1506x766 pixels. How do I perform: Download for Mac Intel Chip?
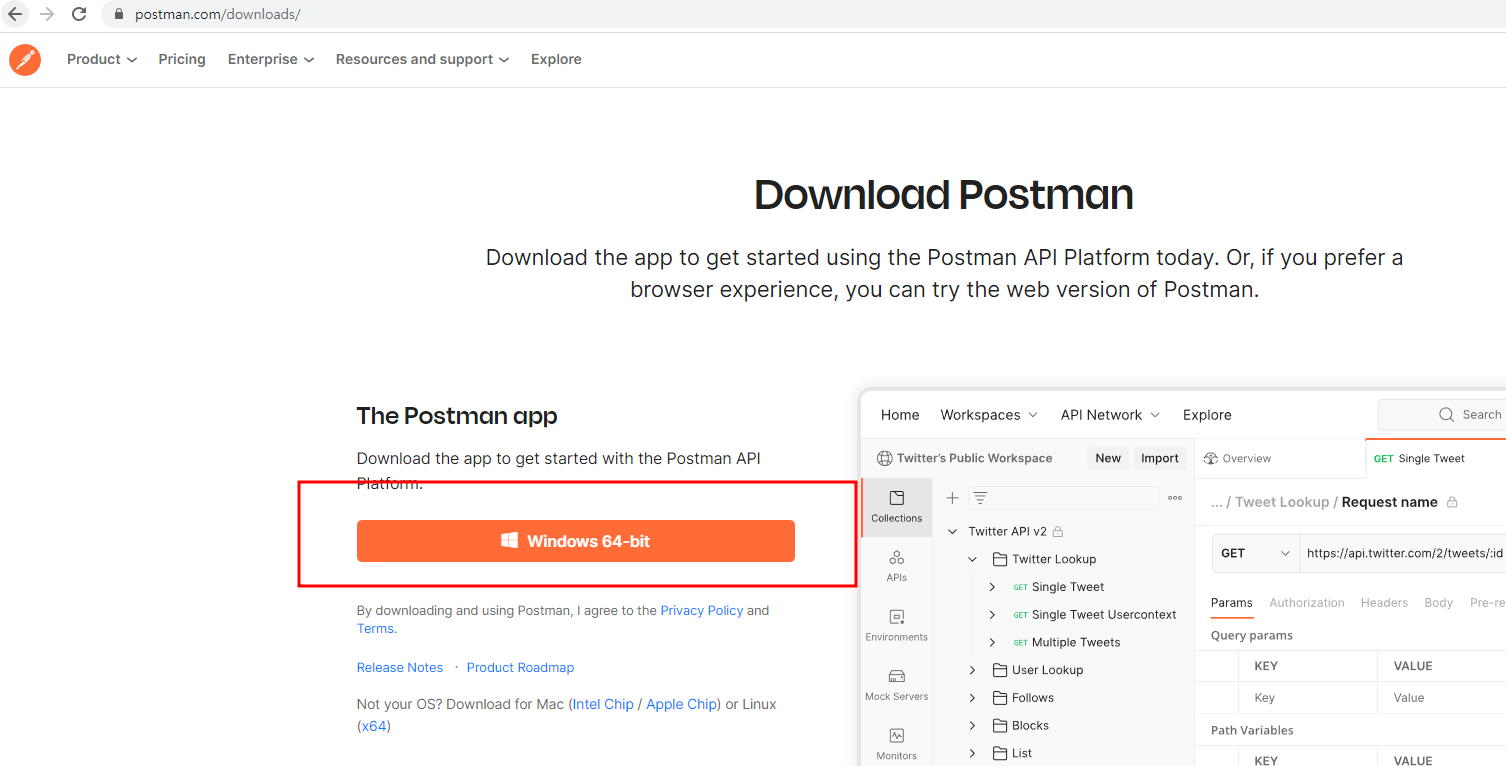coord(603,704)
